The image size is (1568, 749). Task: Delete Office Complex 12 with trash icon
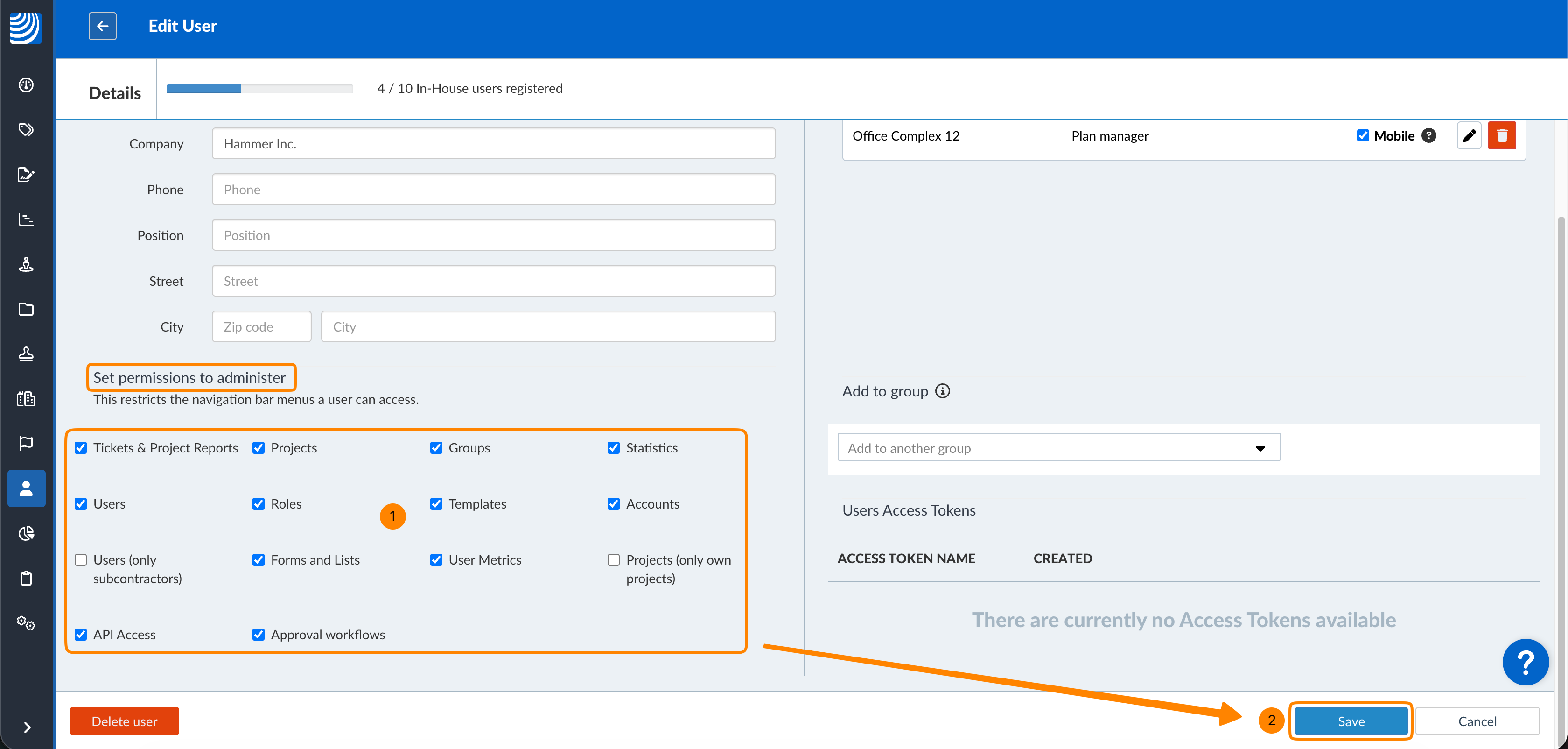[x=1502, y=136]
